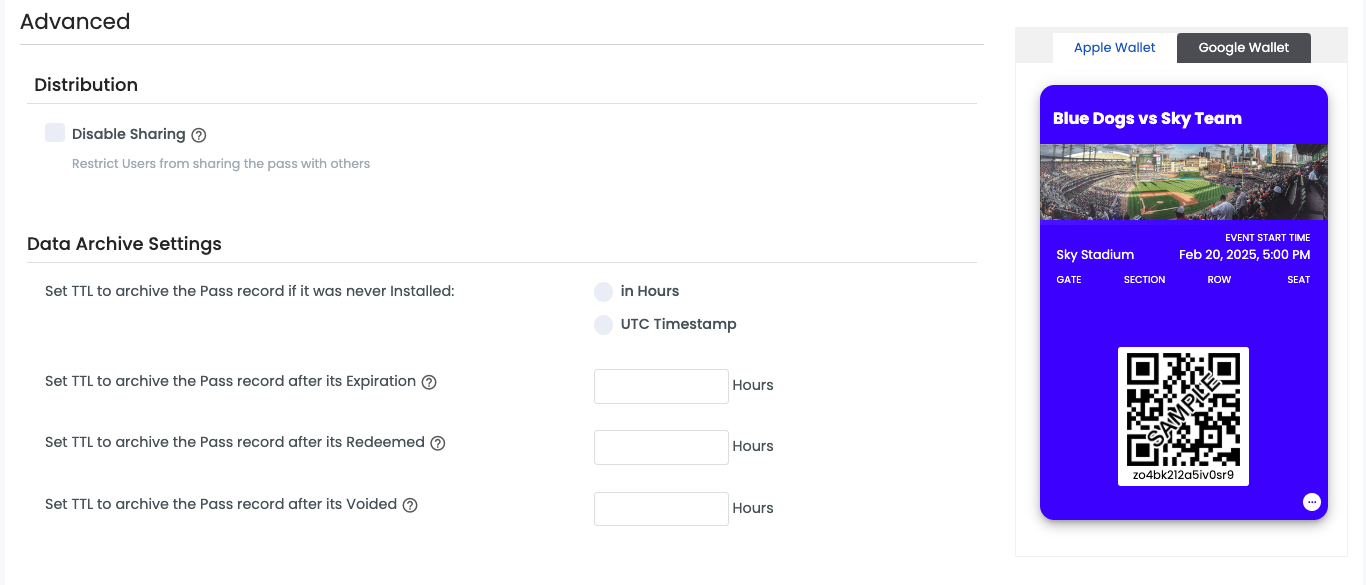
Task: Select the "in Hours" radio button
Action: (603, 292)
